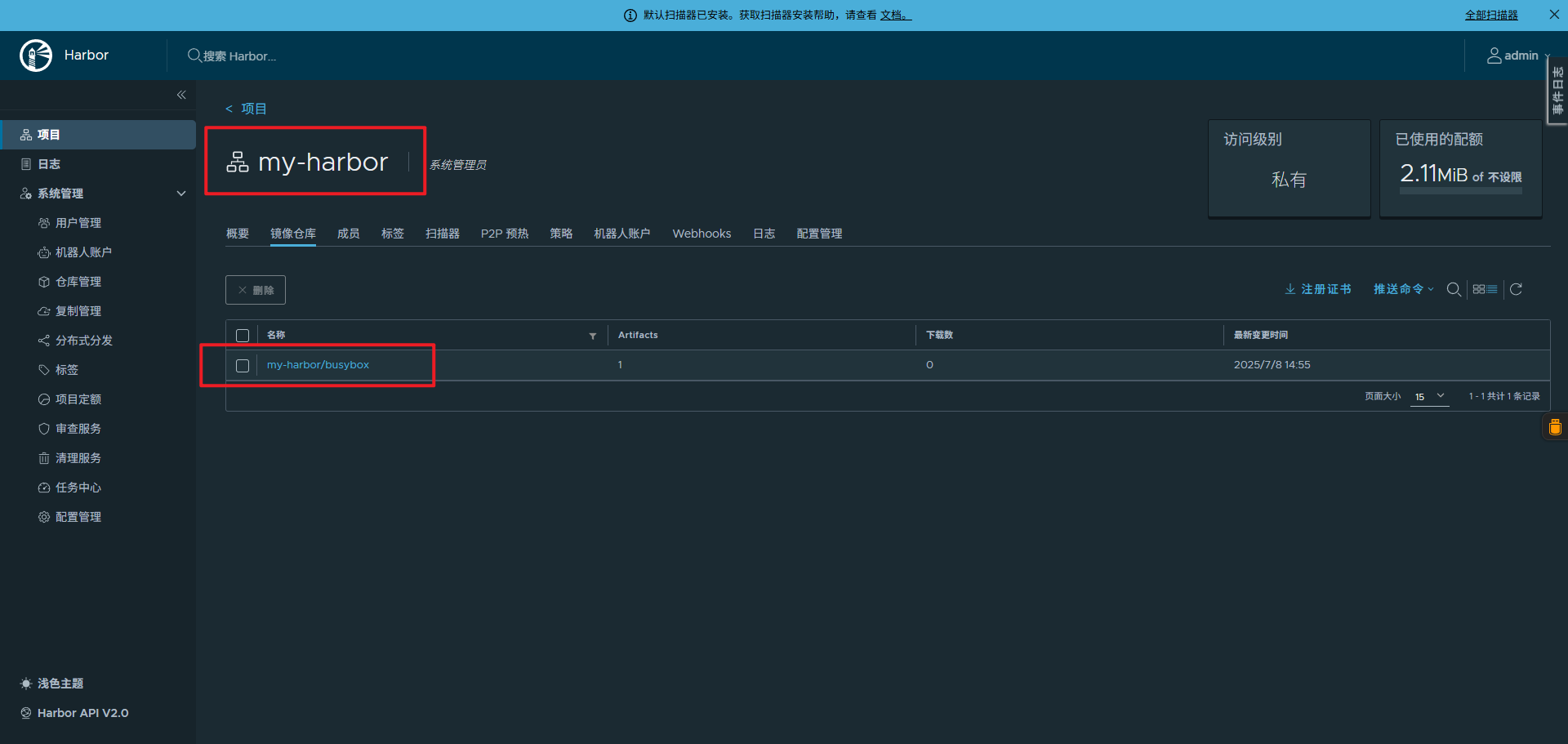Check the my-harbor/busybox row checkbox
The height and width of the screenshot is (744, 1568).
(x=243, y=366)
